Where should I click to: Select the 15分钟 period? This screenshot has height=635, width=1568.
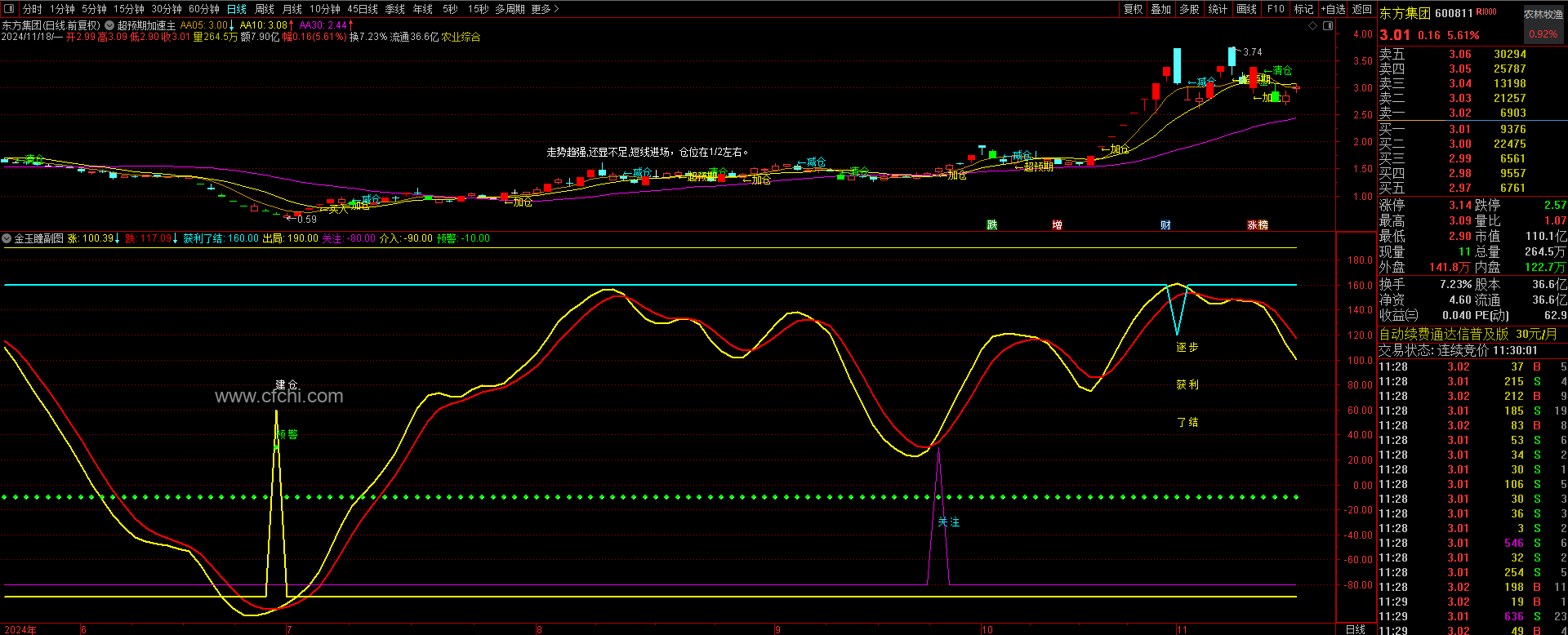(x=128, y=9)
